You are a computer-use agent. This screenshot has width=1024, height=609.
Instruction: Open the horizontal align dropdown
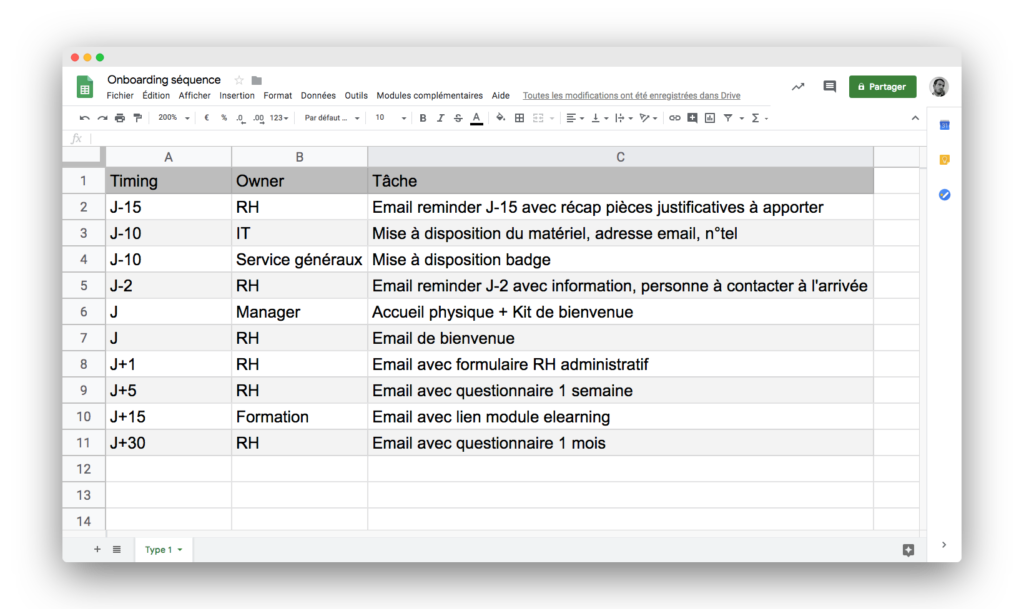[x=575, y=118]
